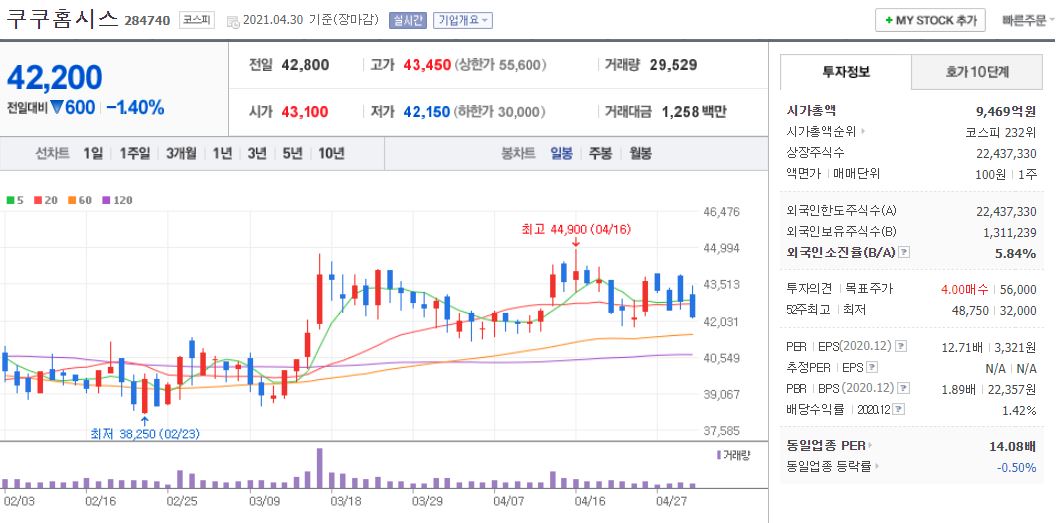Click the 시가총액 value 9,469억원
Image resolution: width=1063 pixels, height=523 pixels.
(x=1006, y=111)
